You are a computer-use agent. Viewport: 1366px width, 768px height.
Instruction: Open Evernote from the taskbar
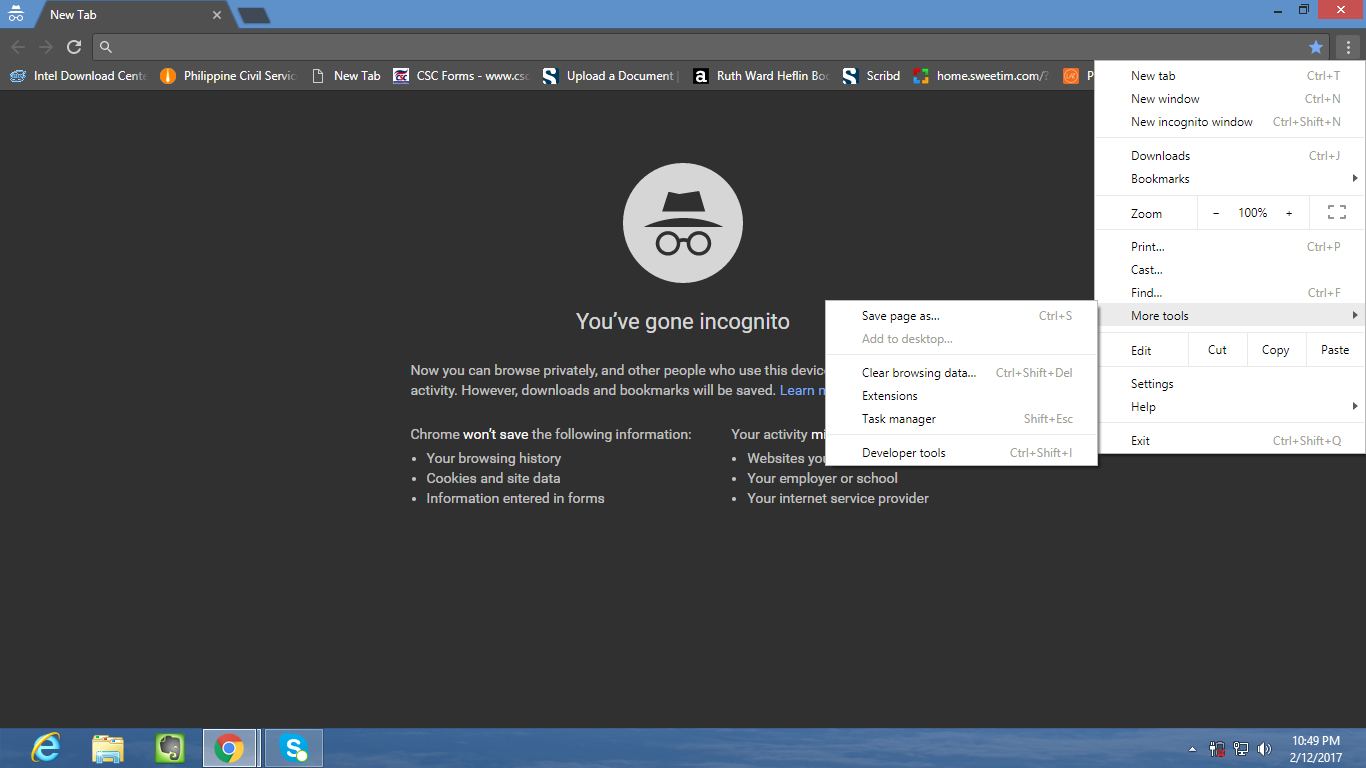[x=170, y=747]
